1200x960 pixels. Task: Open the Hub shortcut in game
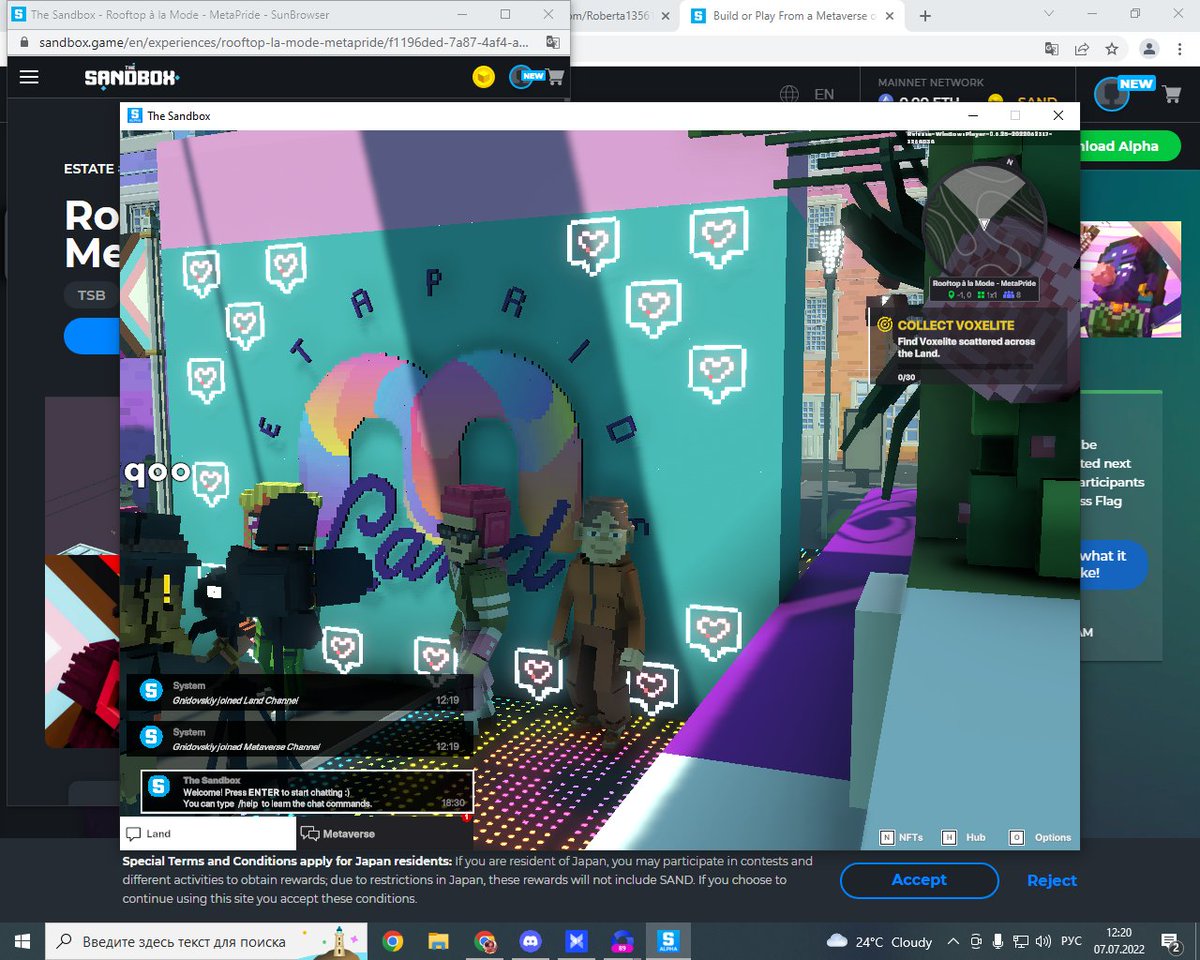[964, 837]
